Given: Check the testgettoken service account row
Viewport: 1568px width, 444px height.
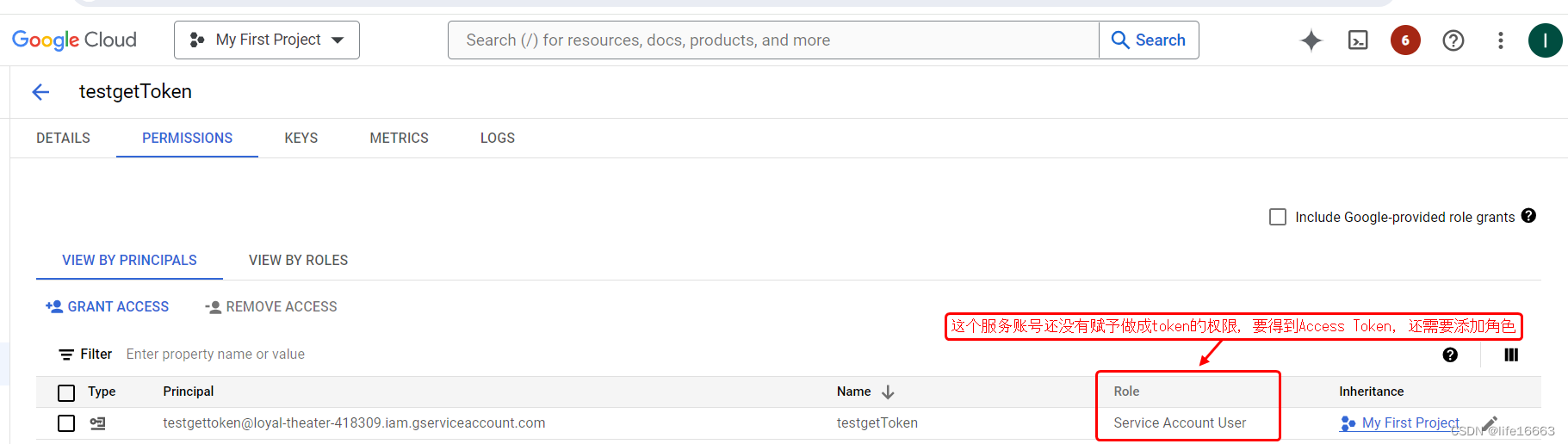Looking at the screenshot, I should click(x=66, y=423).
